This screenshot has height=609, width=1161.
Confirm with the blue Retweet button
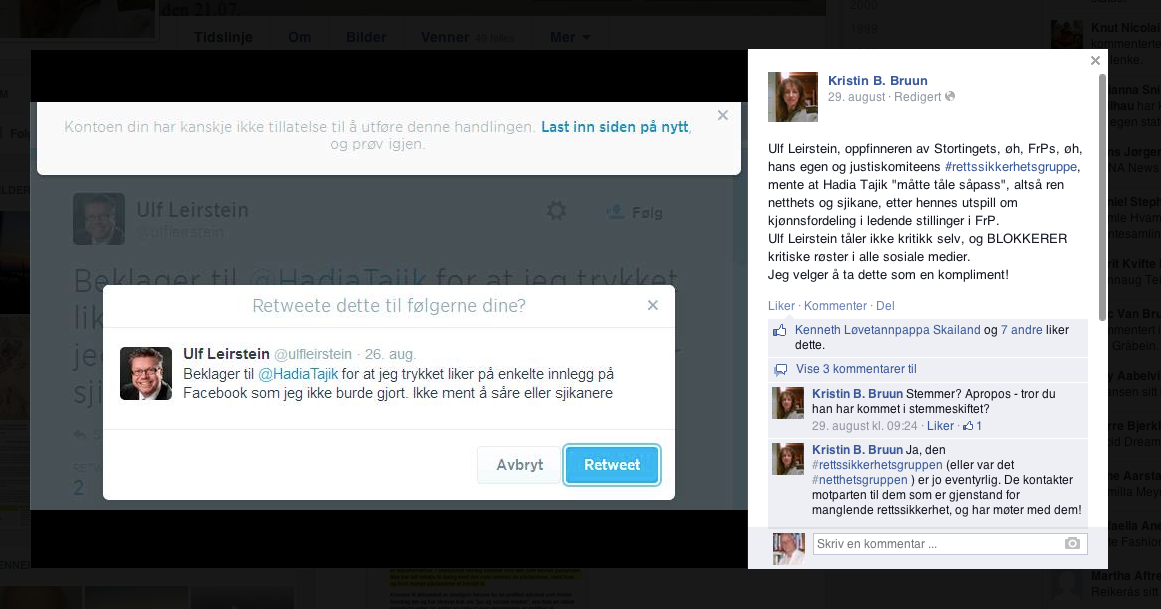pos(612,465)
